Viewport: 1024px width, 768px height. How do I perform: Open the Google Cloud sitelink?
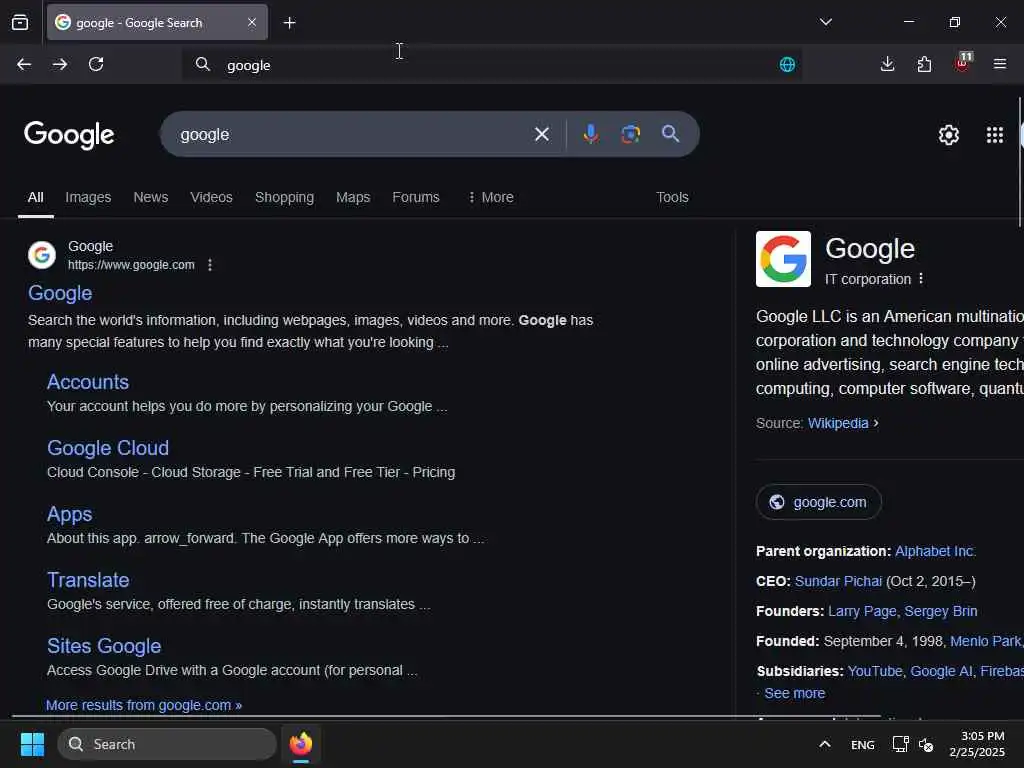click(108, 448)
